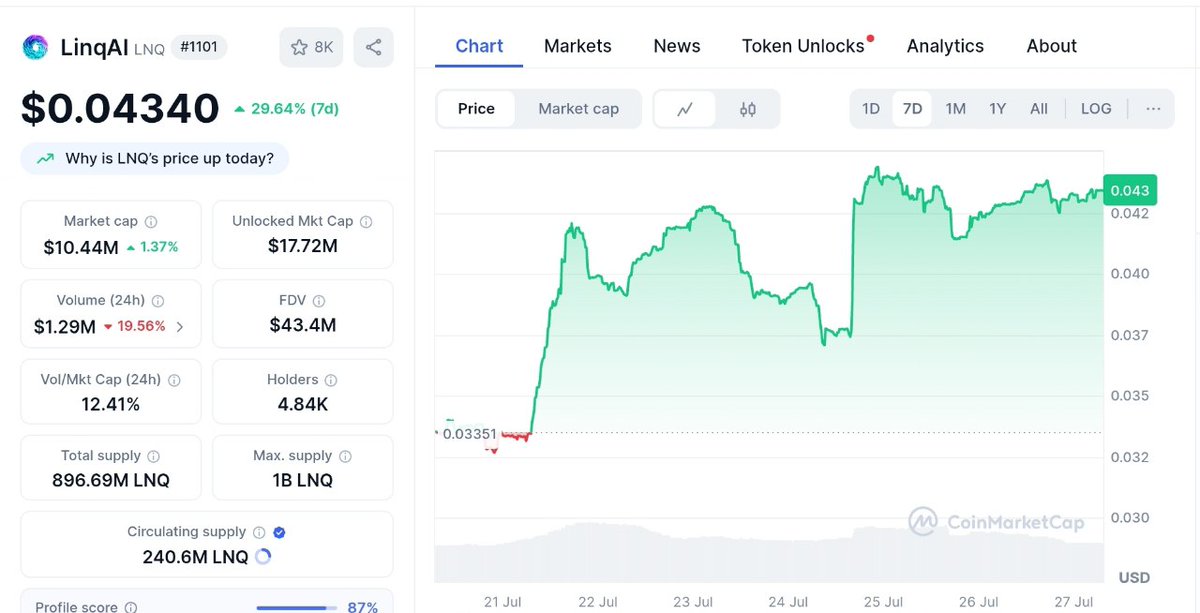Switch to line chart view
Viewport: 1200px width, 613px height.
click(x=685, y=109)
